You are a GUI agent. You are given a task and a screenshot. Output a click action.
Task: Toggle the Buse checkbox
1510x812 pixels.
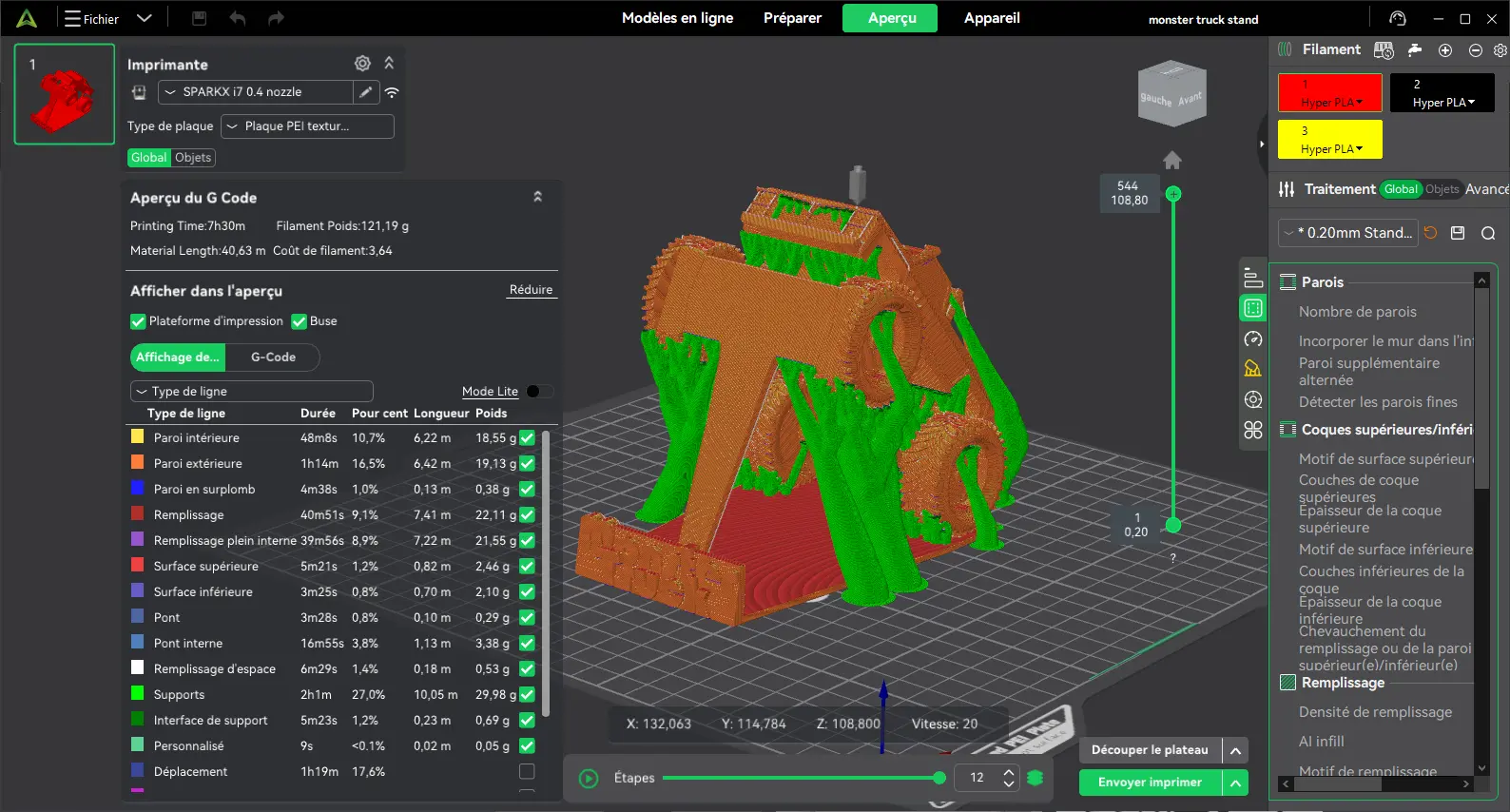[299, 321]
